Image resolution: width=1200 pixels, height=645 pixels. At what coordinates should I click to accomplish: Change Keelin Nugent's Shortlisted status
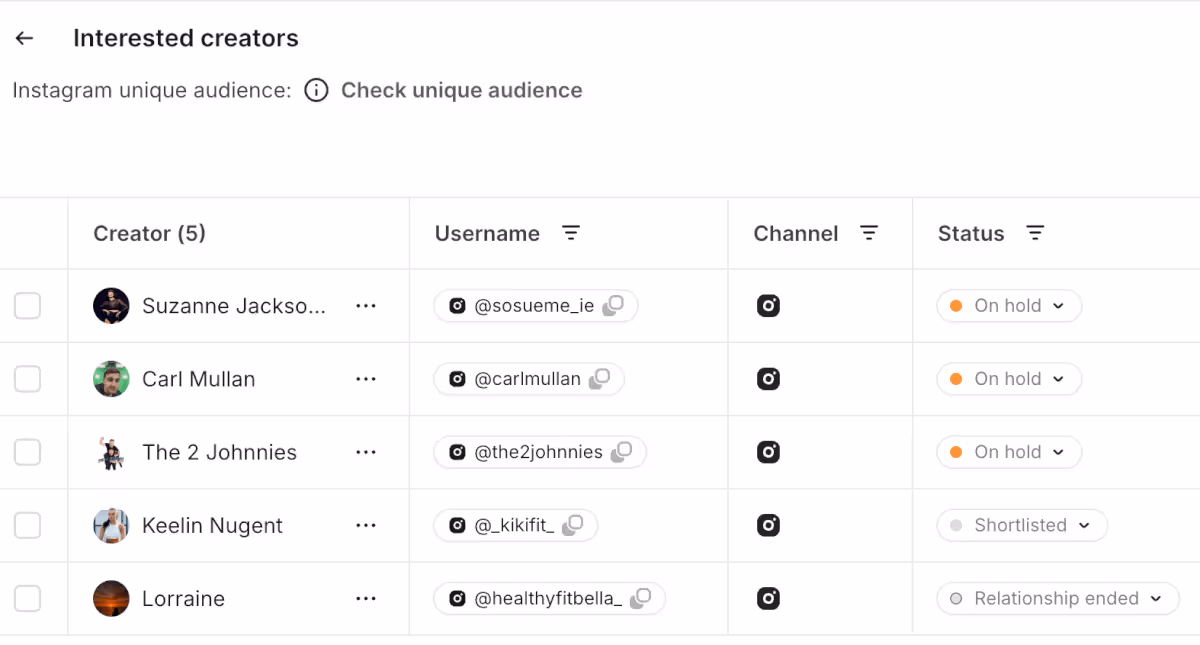tap(1021, 525)
